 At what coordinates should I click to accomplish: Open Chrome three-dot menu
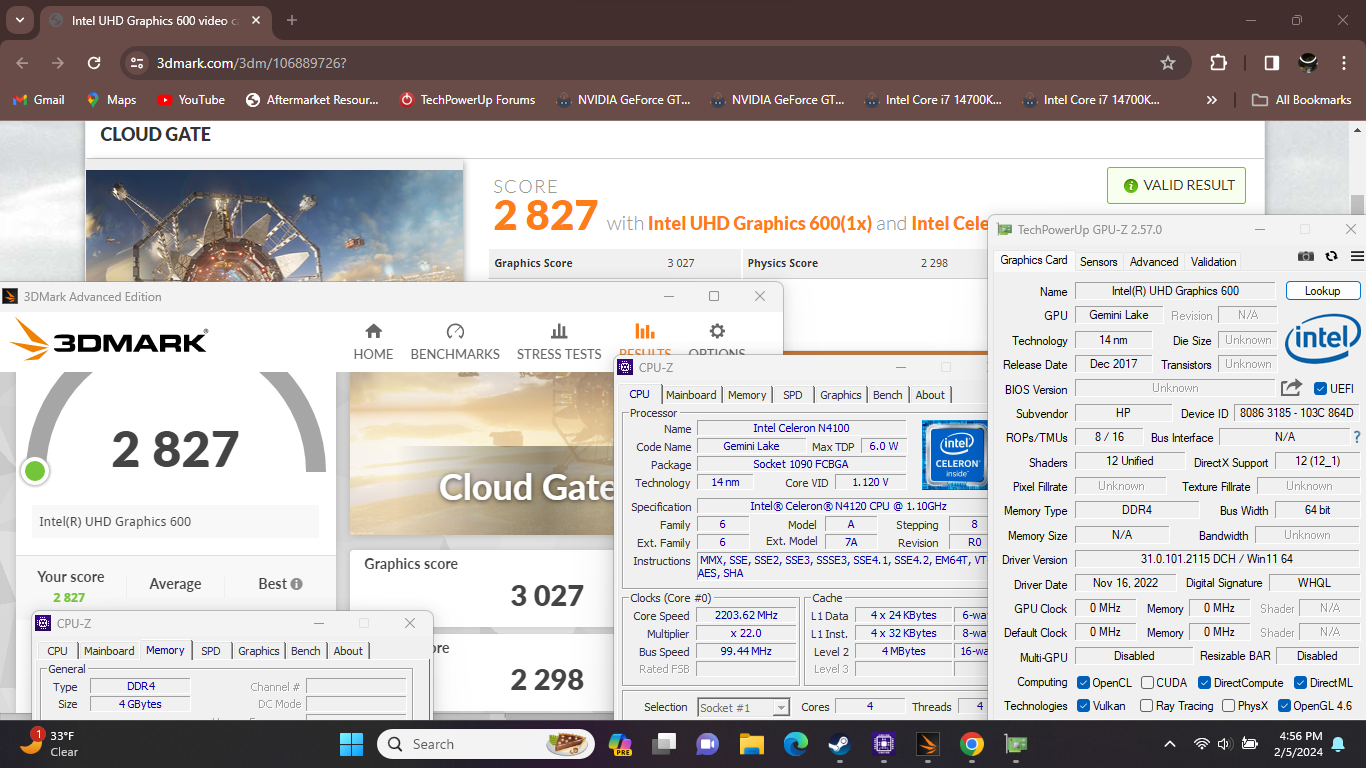pyautogui.click(x=1344, y=63)
